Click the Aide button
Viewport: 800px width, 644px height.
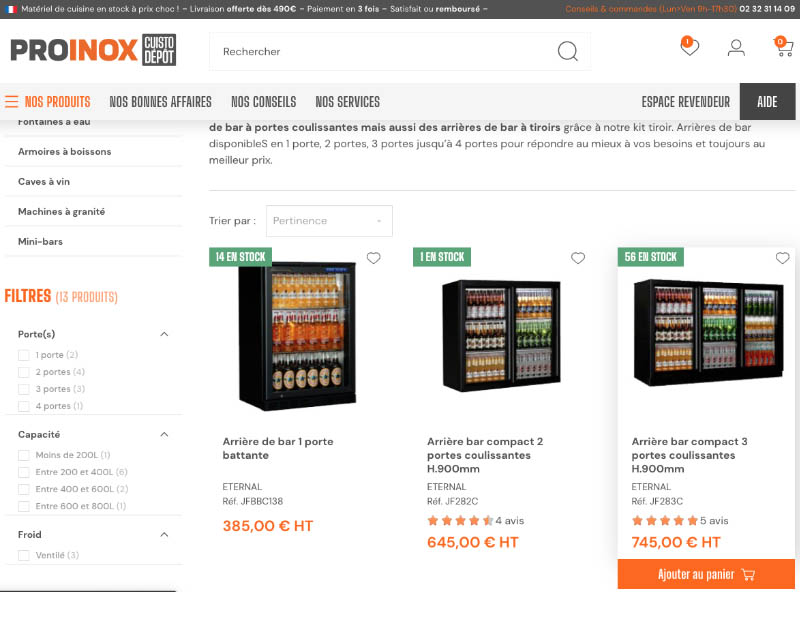coord(767,102)
